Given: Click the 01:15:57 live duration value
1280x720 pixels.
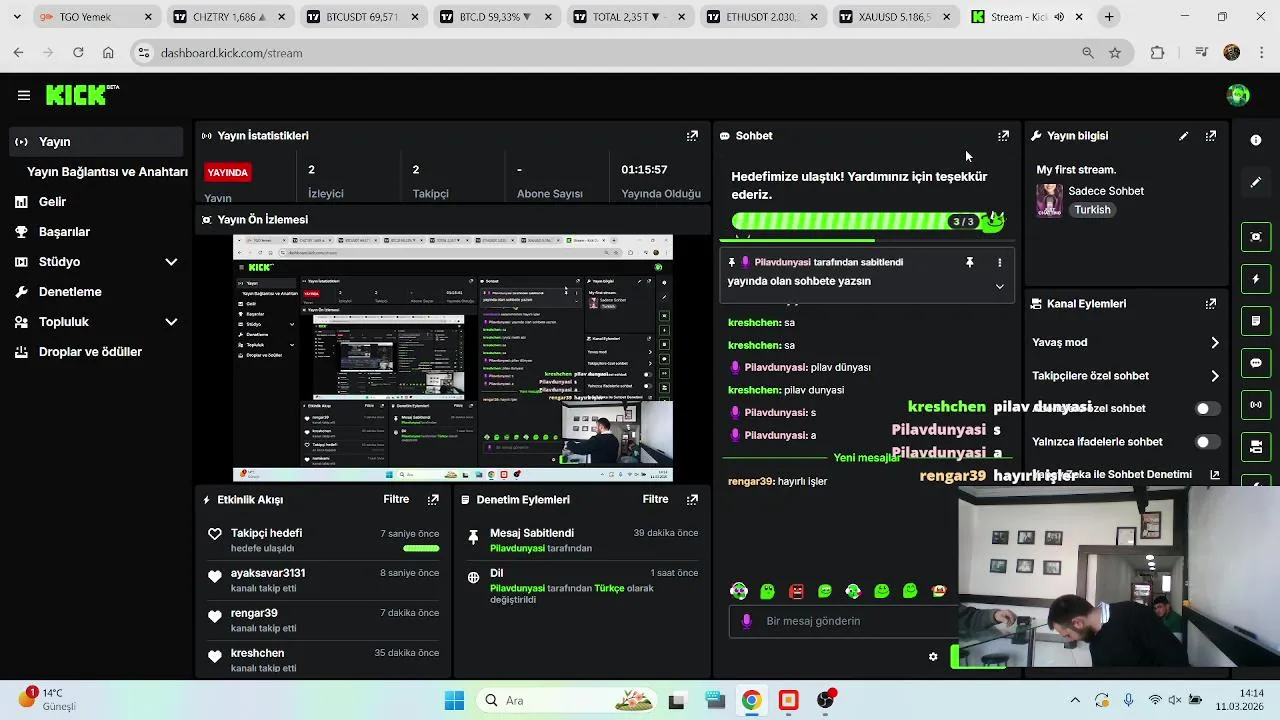Looking at the screenshot, I should tap(644, 170).
